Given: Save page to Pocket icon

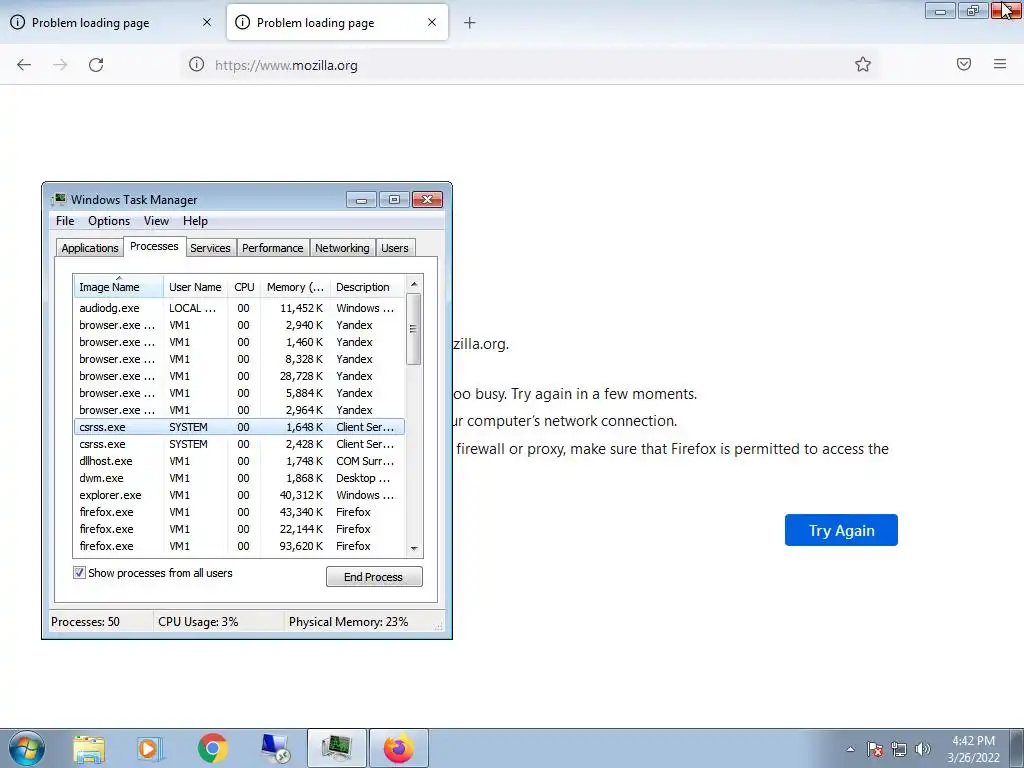Looking at the screenshot, I should pyautogui.click(x=964, y=64).
